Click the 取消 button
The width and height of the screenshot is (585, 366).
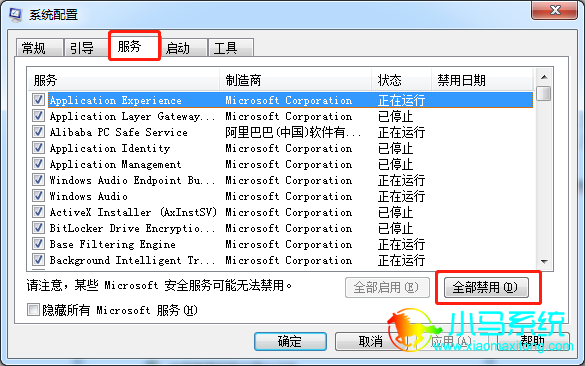(370, 341)
